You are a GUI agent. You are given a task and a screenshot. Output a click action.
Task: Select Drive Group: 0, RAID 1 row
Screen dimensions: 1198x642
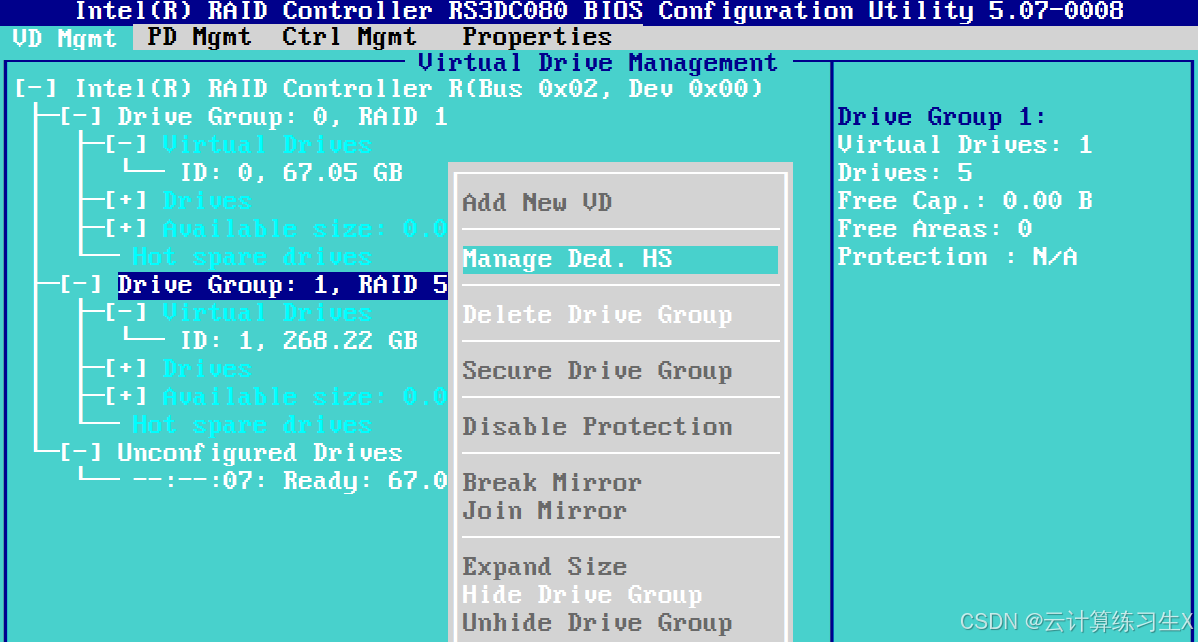(283, 118)
